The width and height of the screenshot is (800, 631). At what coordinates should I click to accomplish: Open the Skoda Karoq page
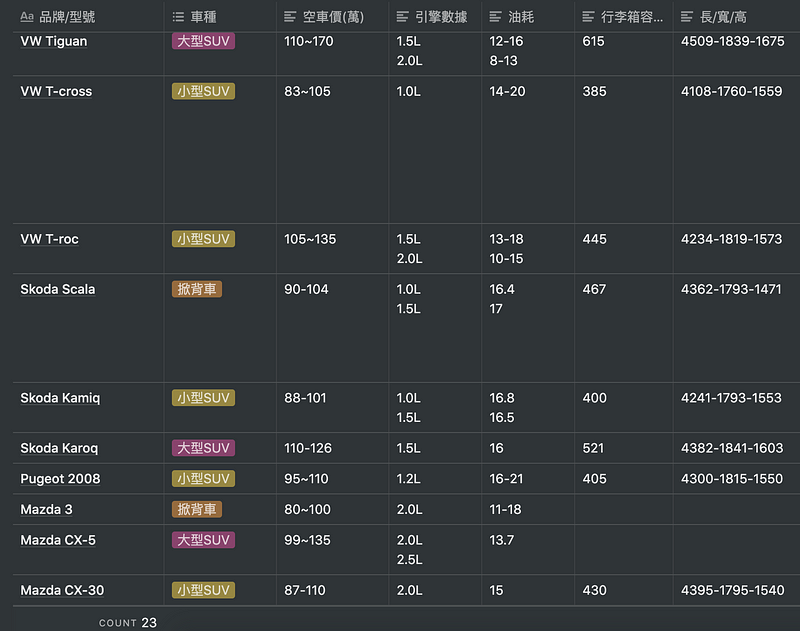pos(59,448)
